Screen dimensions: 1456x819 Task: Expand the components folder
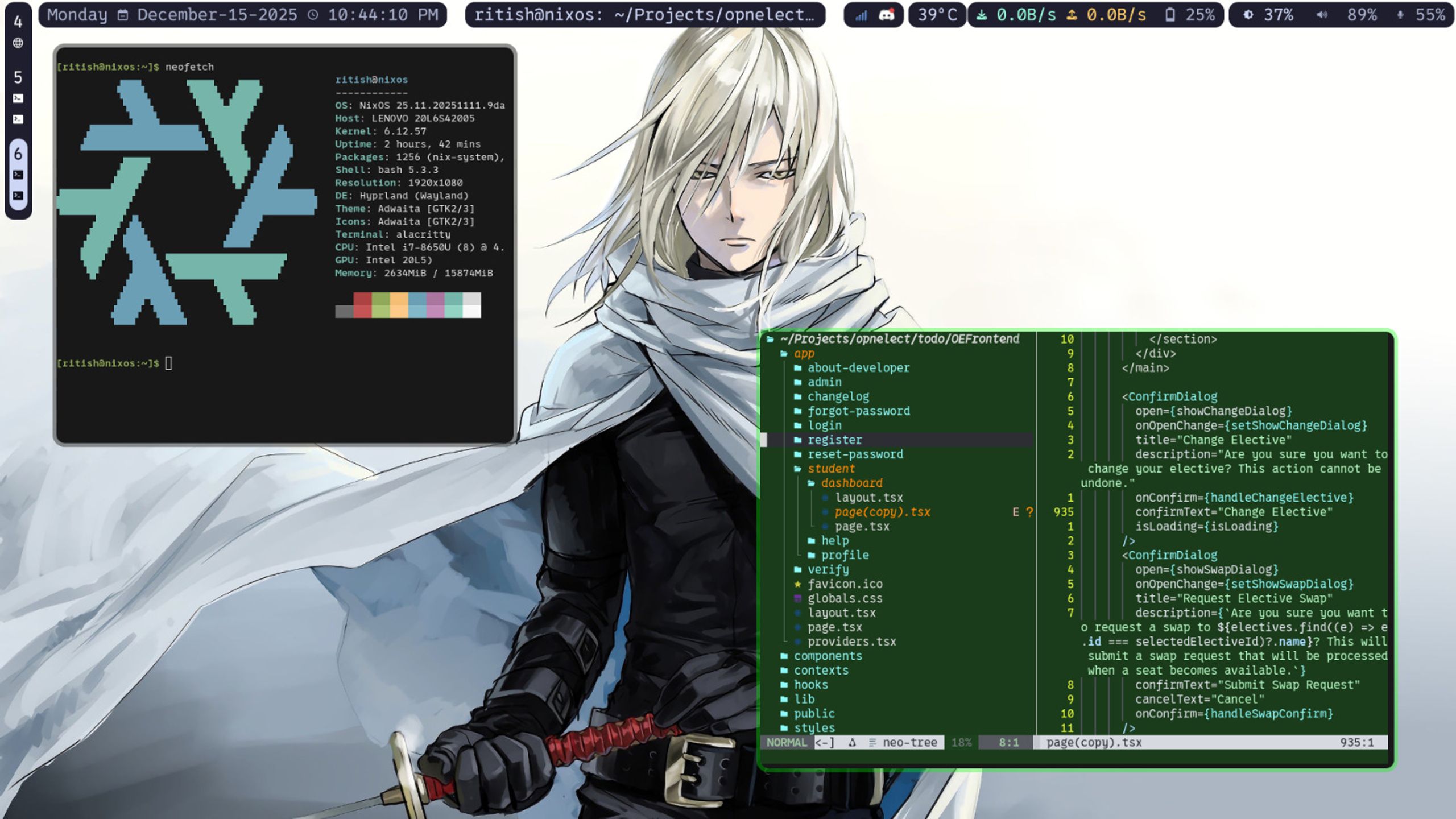point(828,656)
